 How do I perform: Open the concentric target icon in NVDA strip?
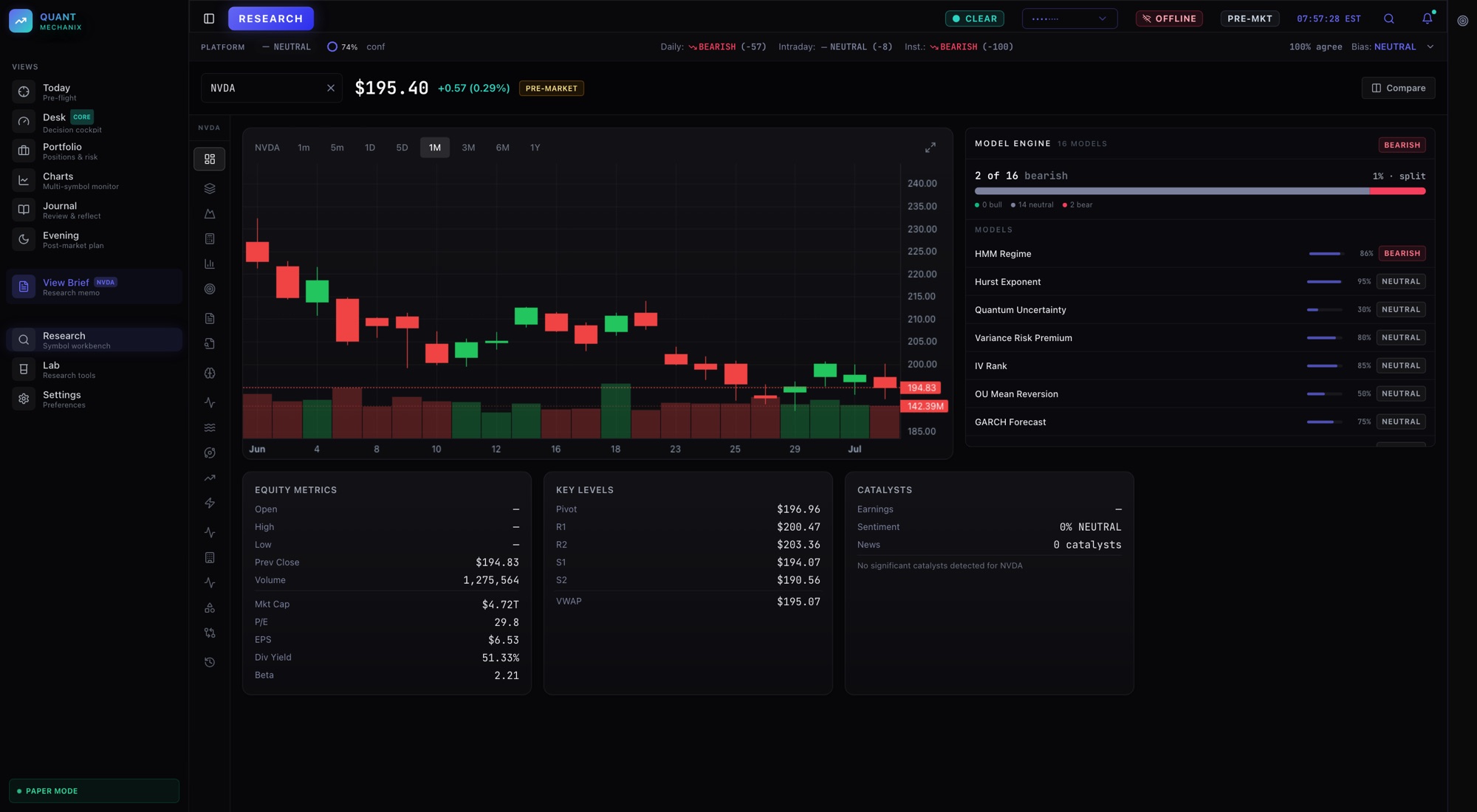(x=210, y=289)
